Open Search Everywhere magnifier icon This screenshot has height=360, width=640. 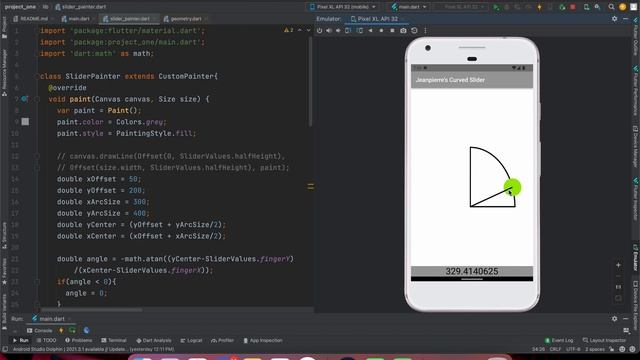611,7
